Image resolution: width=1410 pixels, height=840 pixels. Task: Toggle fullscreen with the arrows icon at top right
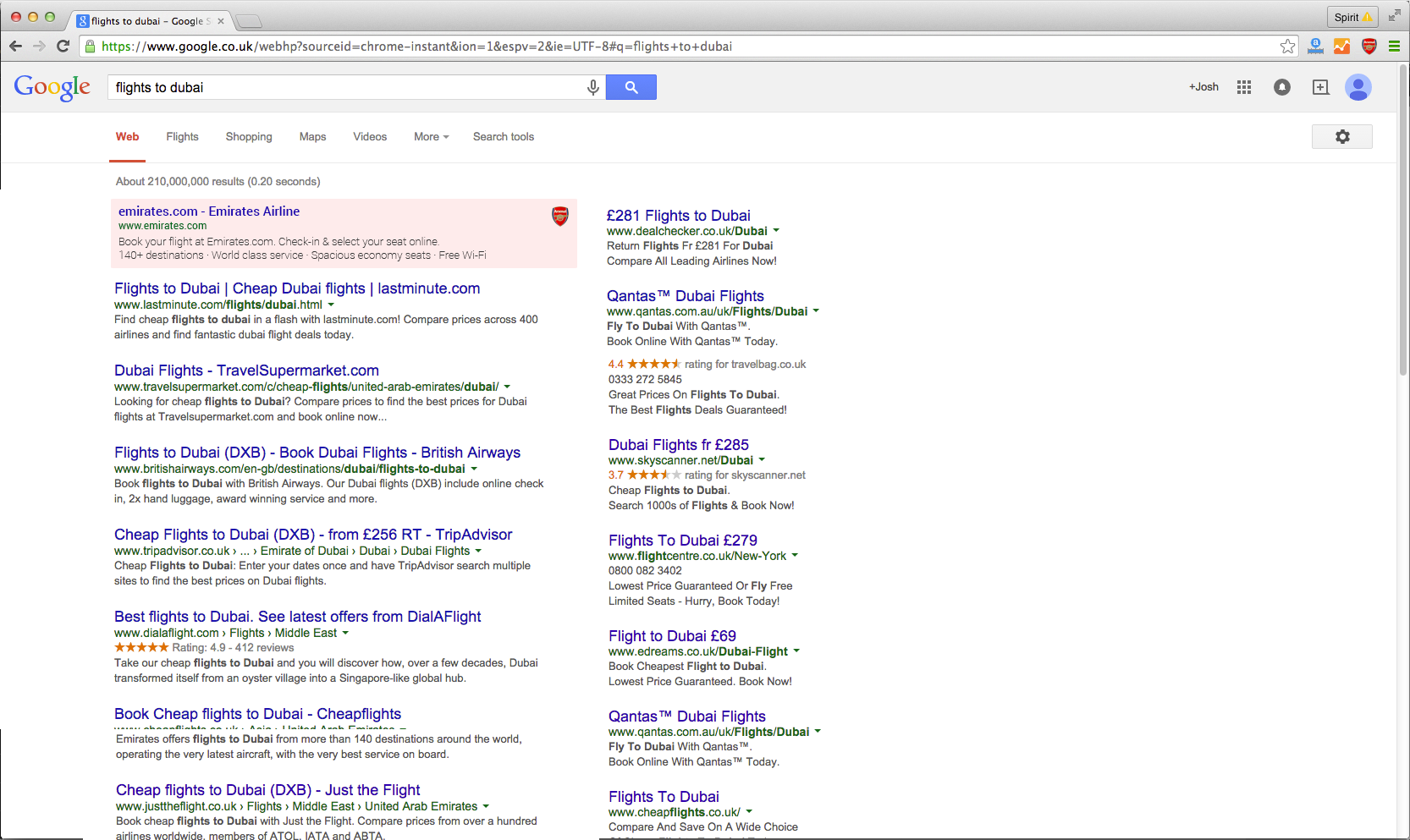pos(1394,15)
